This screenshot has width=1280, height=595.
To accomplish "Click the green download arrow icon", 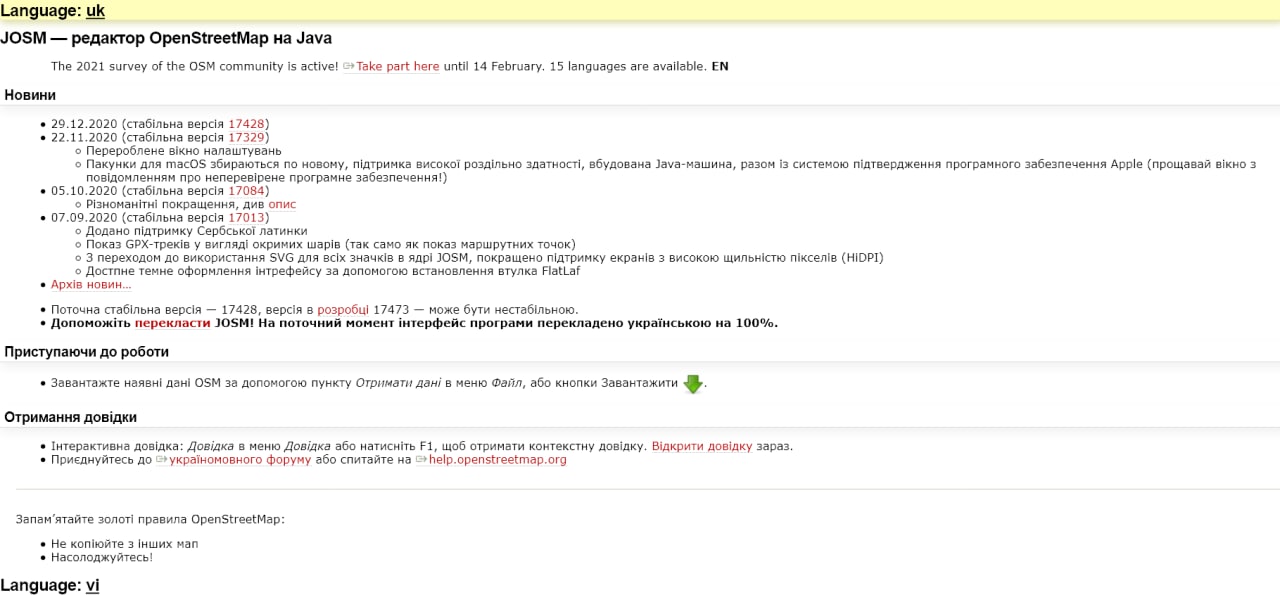I will pos(693,384).
